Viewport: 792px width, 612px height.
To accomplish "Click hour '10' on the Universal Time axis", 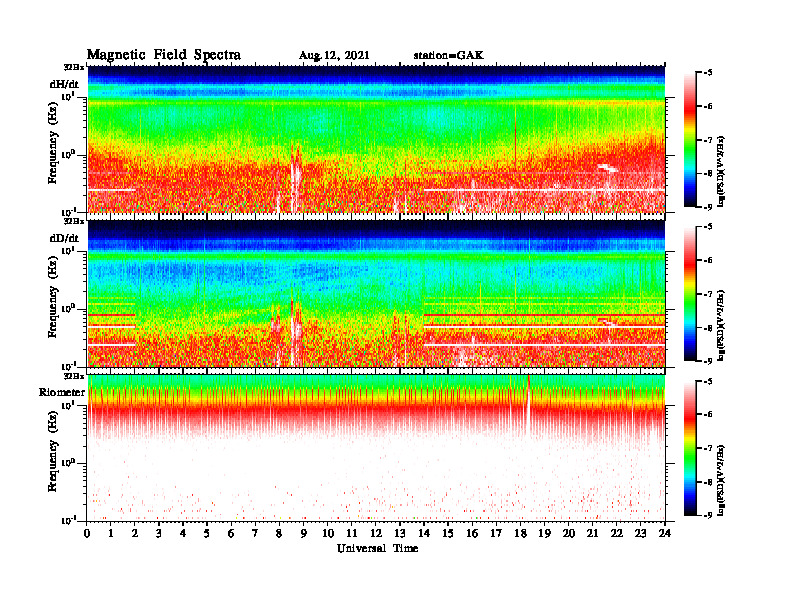I will (x=328, y=533).
